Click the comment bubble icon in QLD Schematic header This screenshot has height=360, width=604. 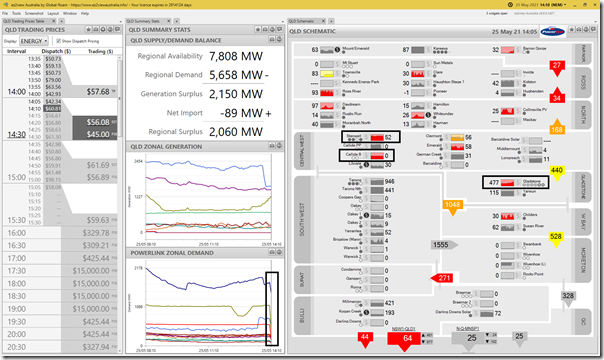594,30
